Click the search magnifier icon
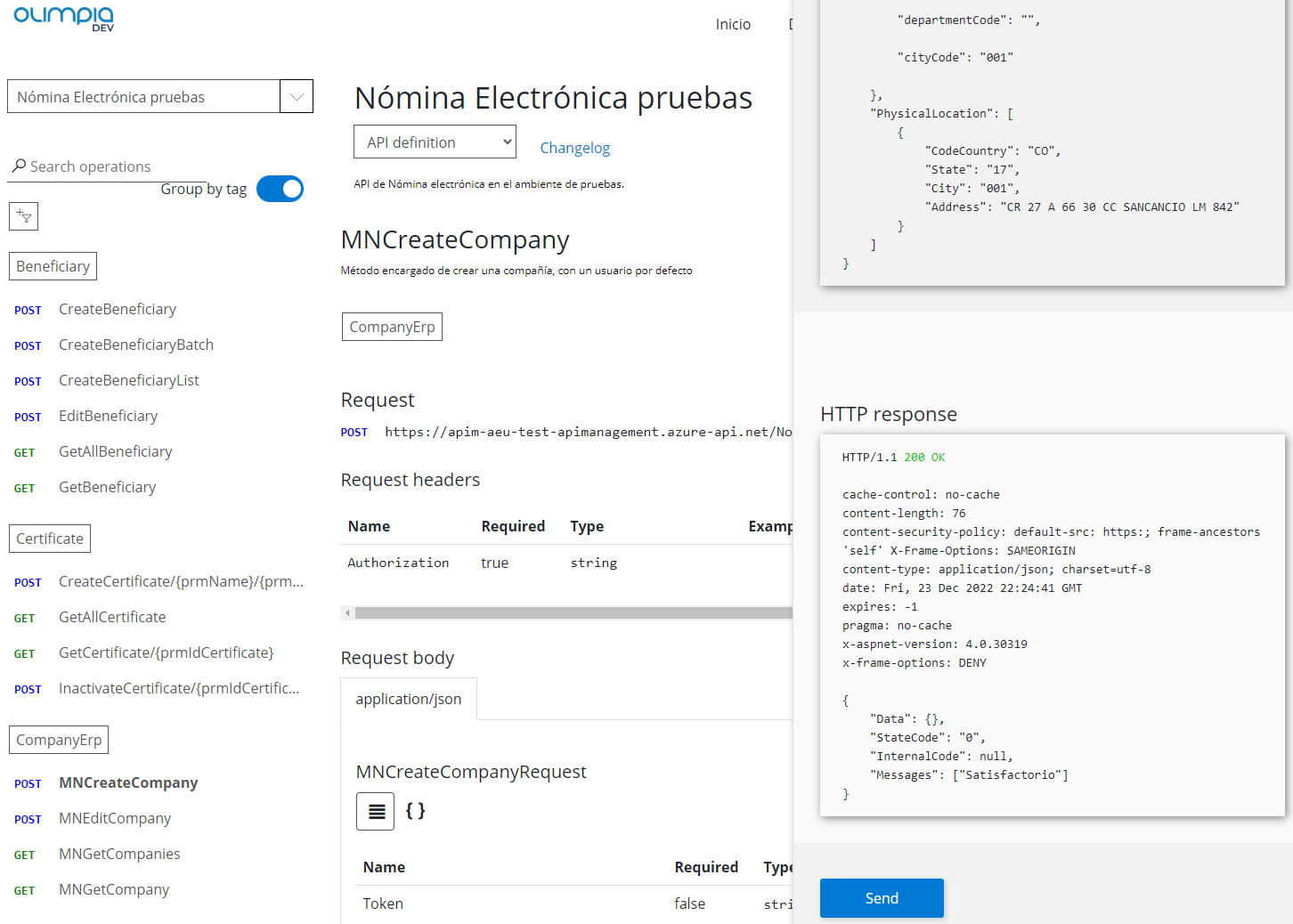 tap(19, 166)
